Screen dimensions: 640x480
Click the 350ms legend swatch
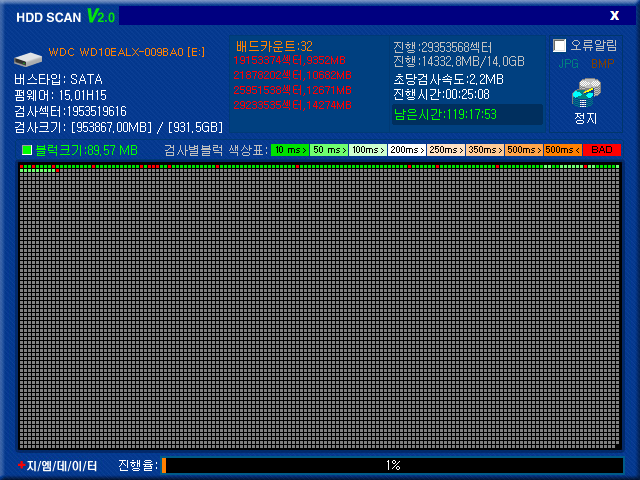click(485, 150)
